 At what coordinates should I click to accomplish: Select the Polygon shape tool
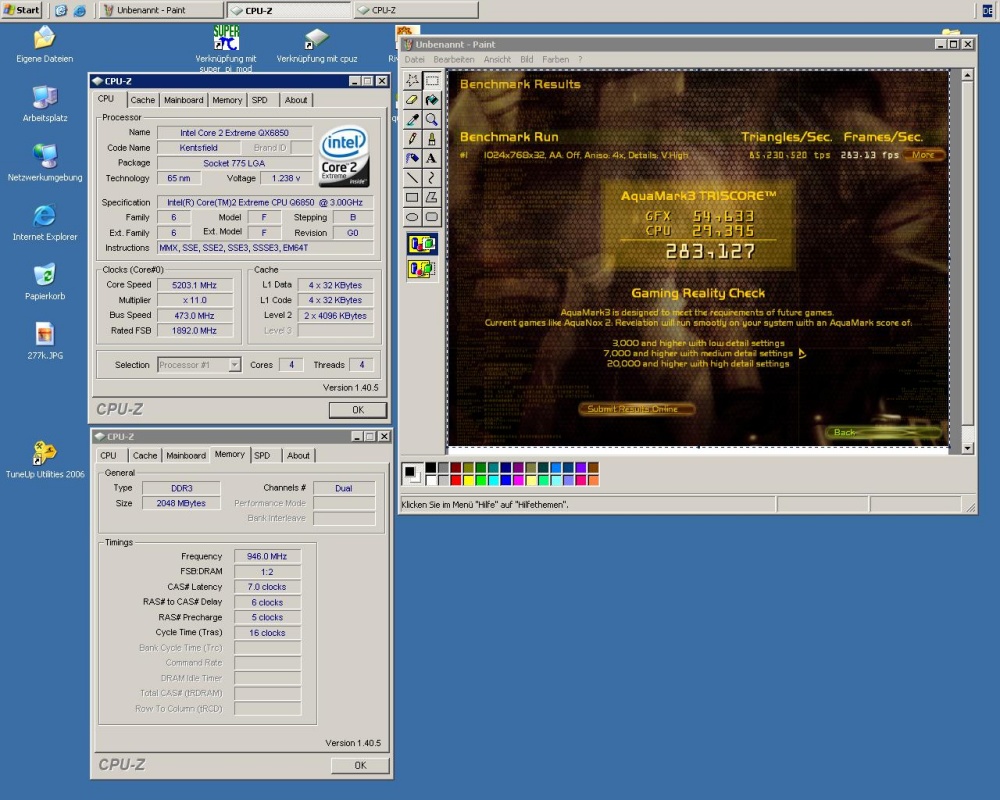click(x=432, y=197)
